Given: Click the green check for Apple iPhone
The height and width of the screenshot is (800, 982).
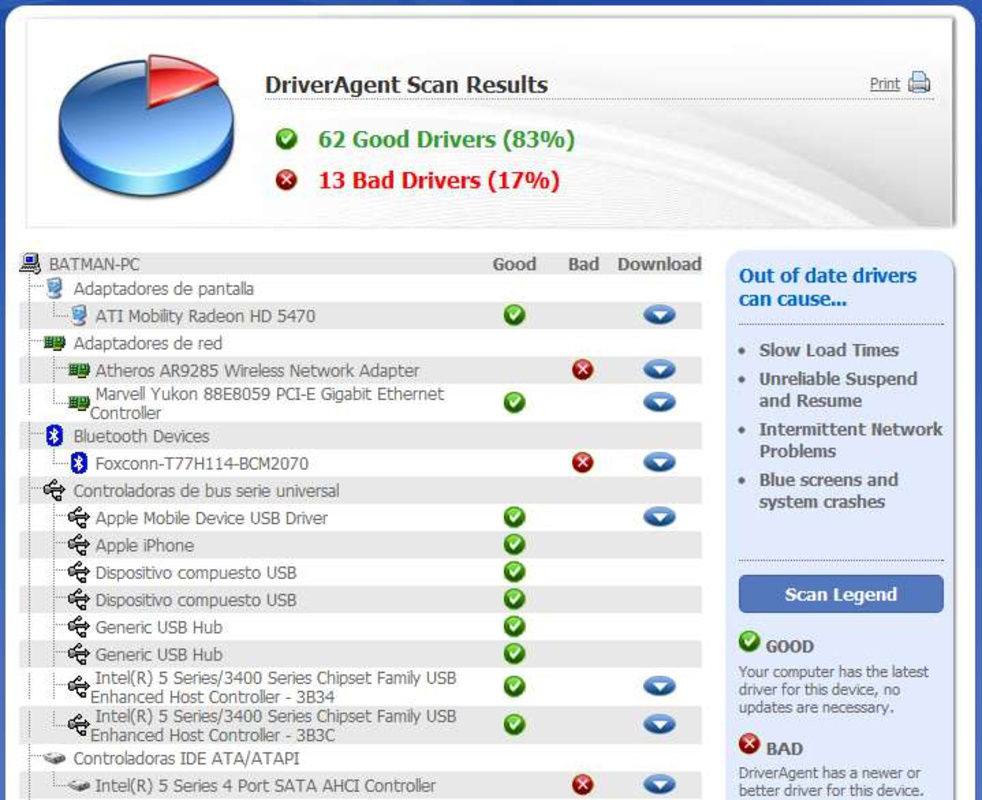Looking at the screenshot, I should pyautogui.click(x=514, y=544).
